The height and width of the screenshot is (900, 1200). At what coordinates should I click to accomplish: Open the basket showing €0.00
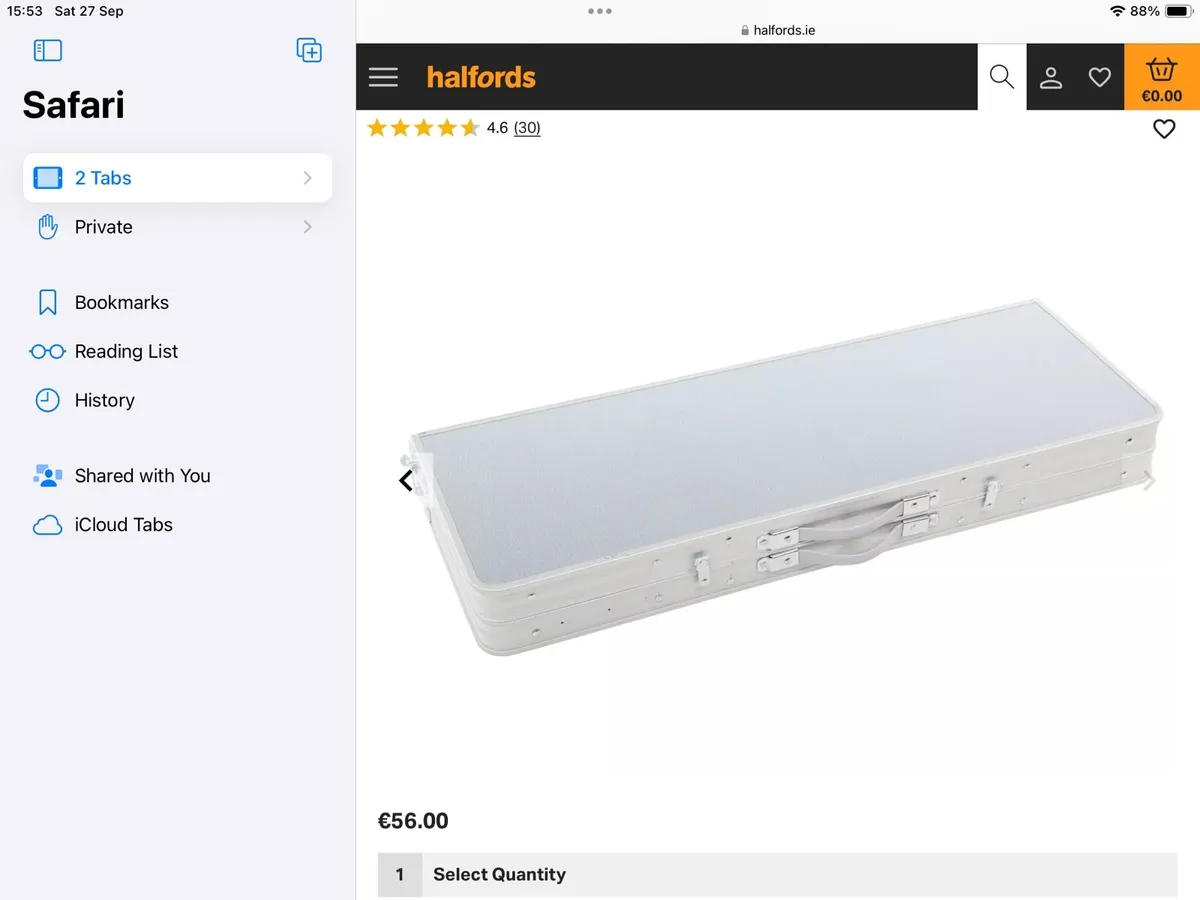point(1161,79)
